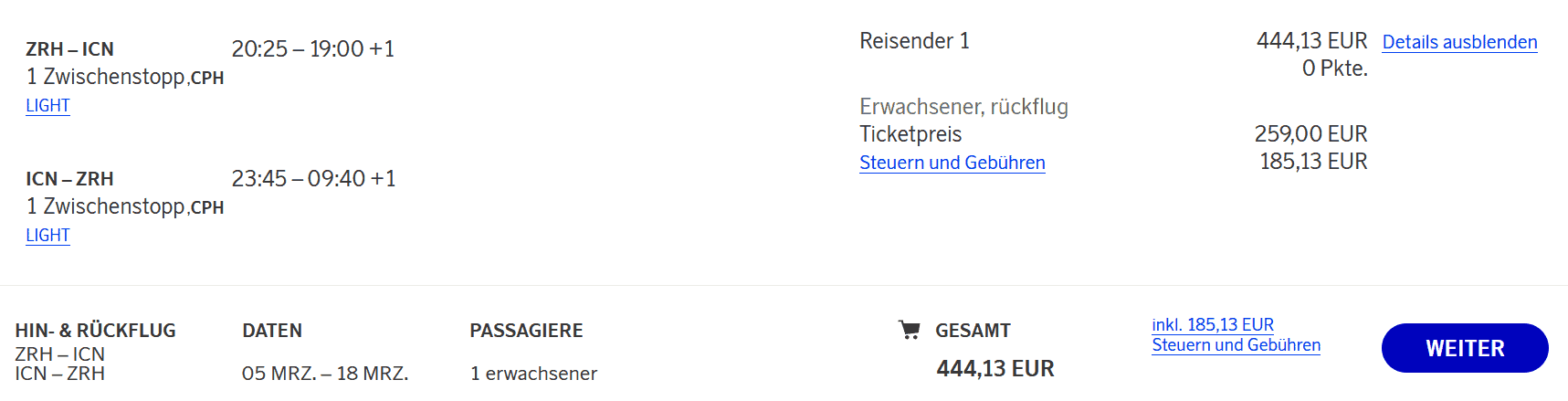Click the HIN- & RÜCKFLUG summary heading
Screen dimensions: 1568x401
95,331
